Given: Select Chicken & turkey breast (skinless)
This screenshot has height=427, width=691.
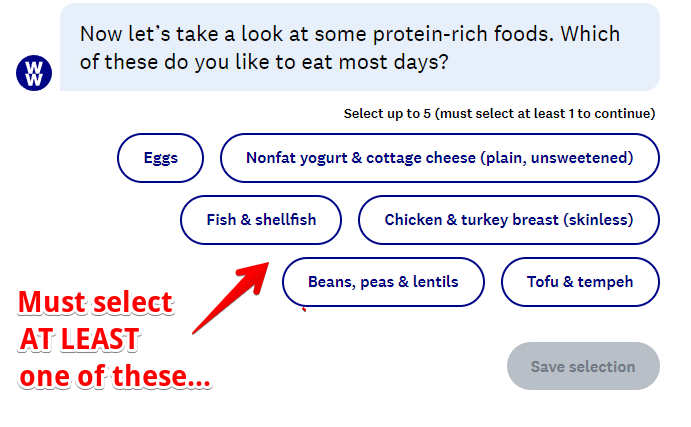Looking at the screenshot, I should coord(509,220).
